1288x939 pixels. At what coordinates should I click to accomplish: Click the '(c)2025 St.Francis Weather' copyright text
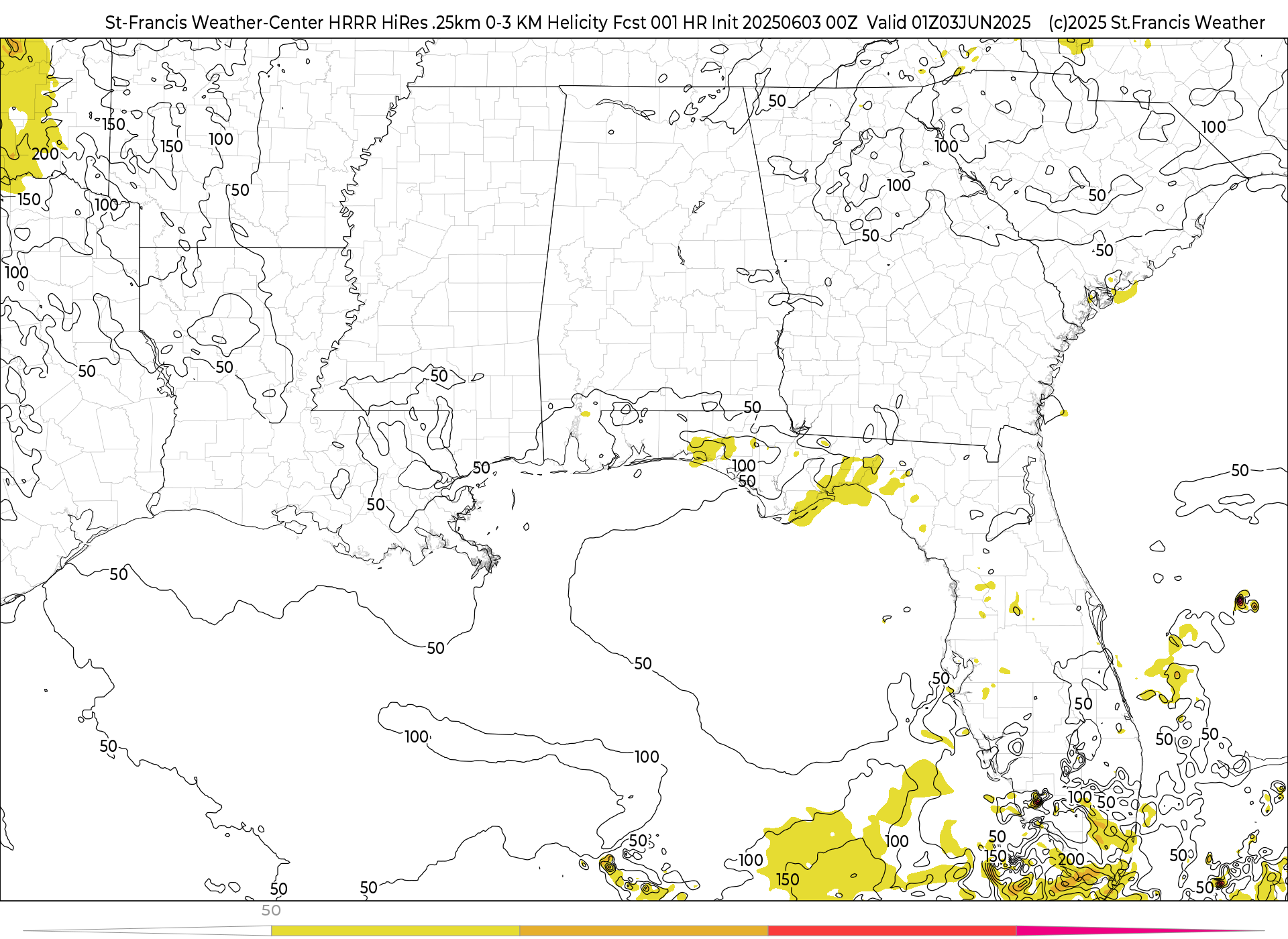click(x=1157, y=23)
